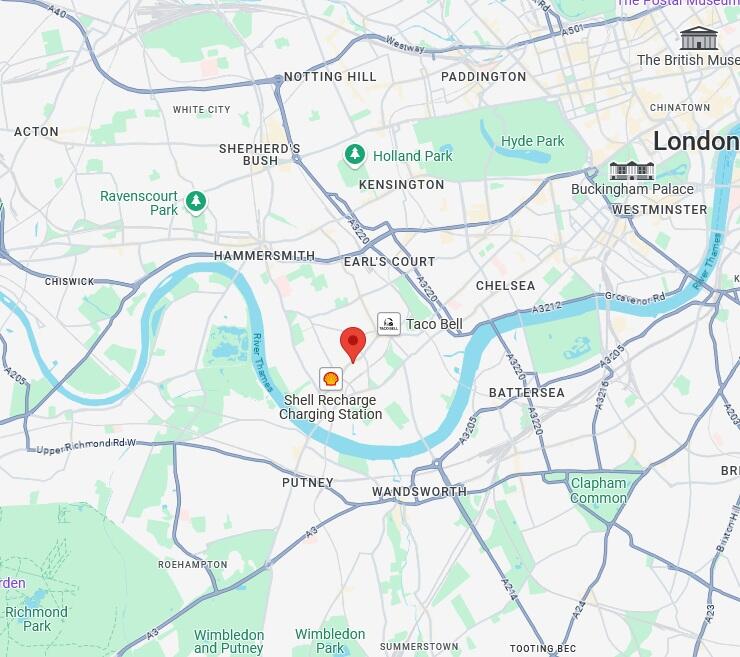Click the Wandsworth district label
This screenshot has height=657, width=740.
point(420,492)
